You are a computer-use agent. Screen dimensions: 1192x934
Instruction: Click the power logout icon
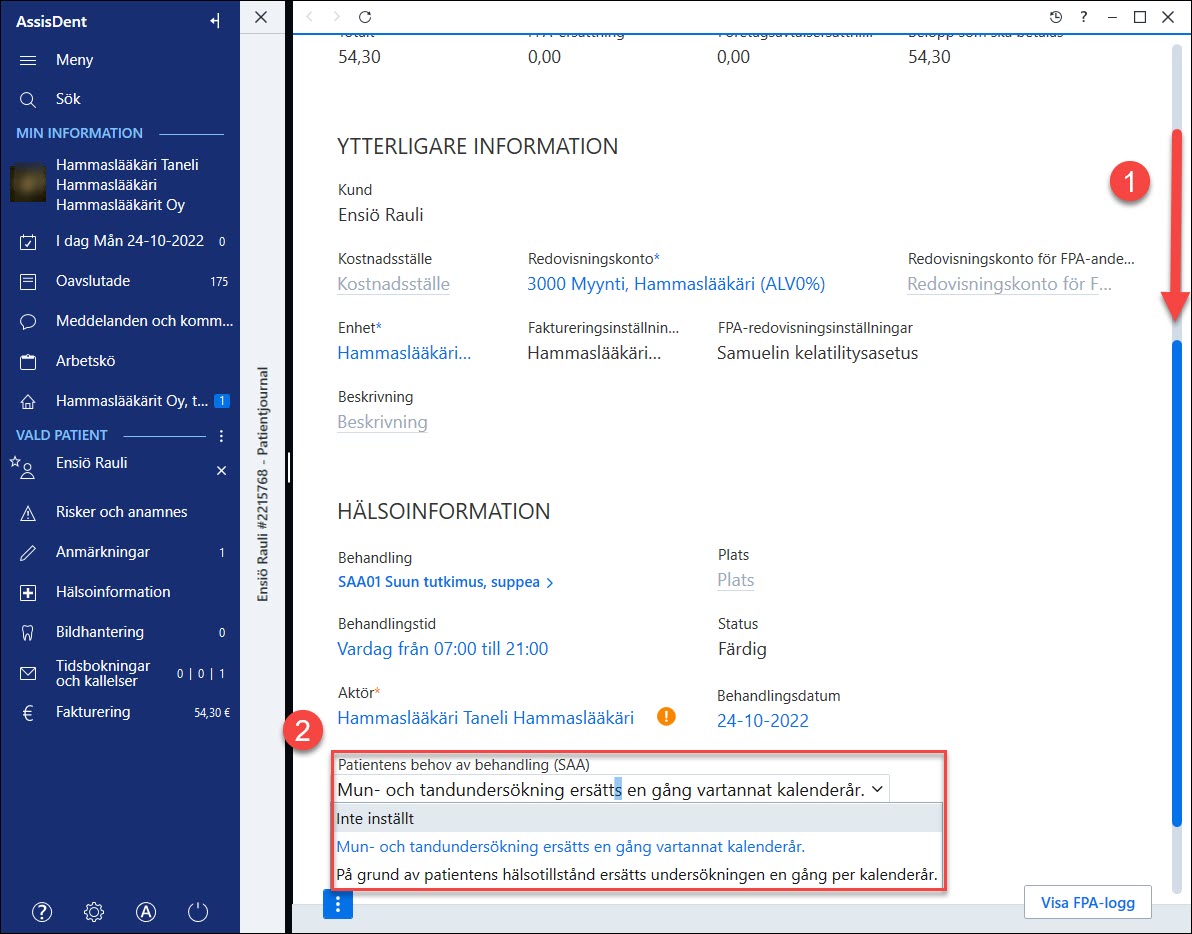tap(198, 912)
